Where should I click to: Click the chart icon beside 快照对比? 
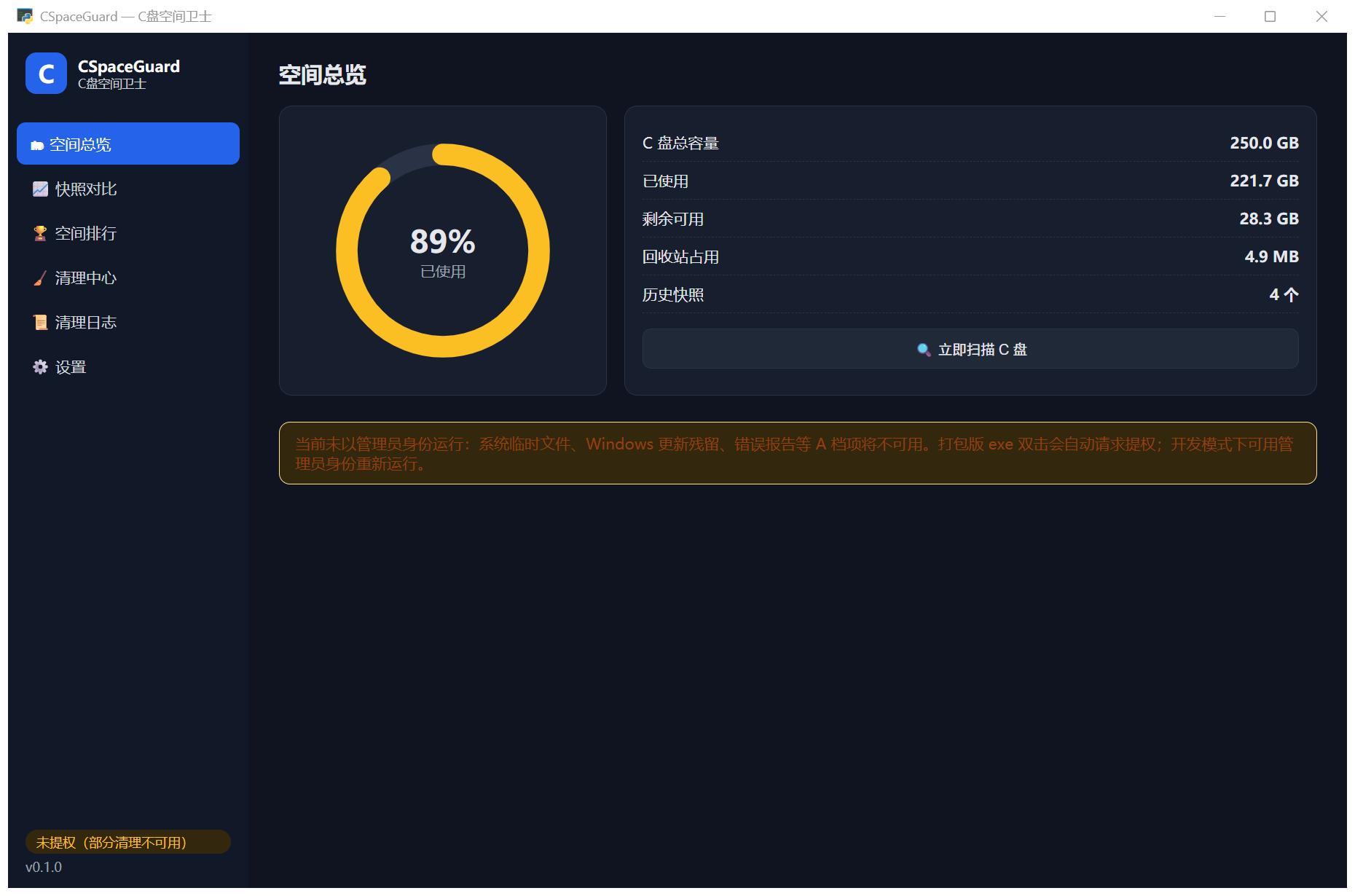40,189
